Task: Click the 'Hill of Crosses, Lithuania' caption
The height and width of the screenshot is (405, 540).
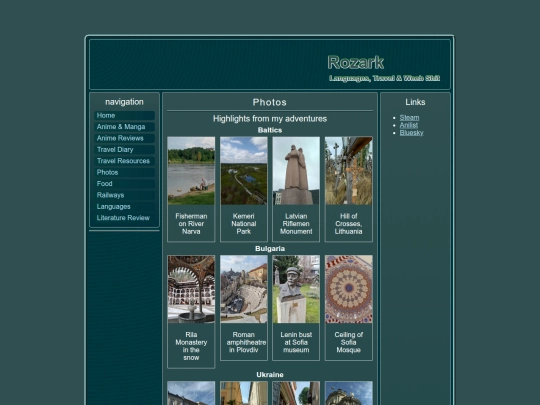Action: 349,224
